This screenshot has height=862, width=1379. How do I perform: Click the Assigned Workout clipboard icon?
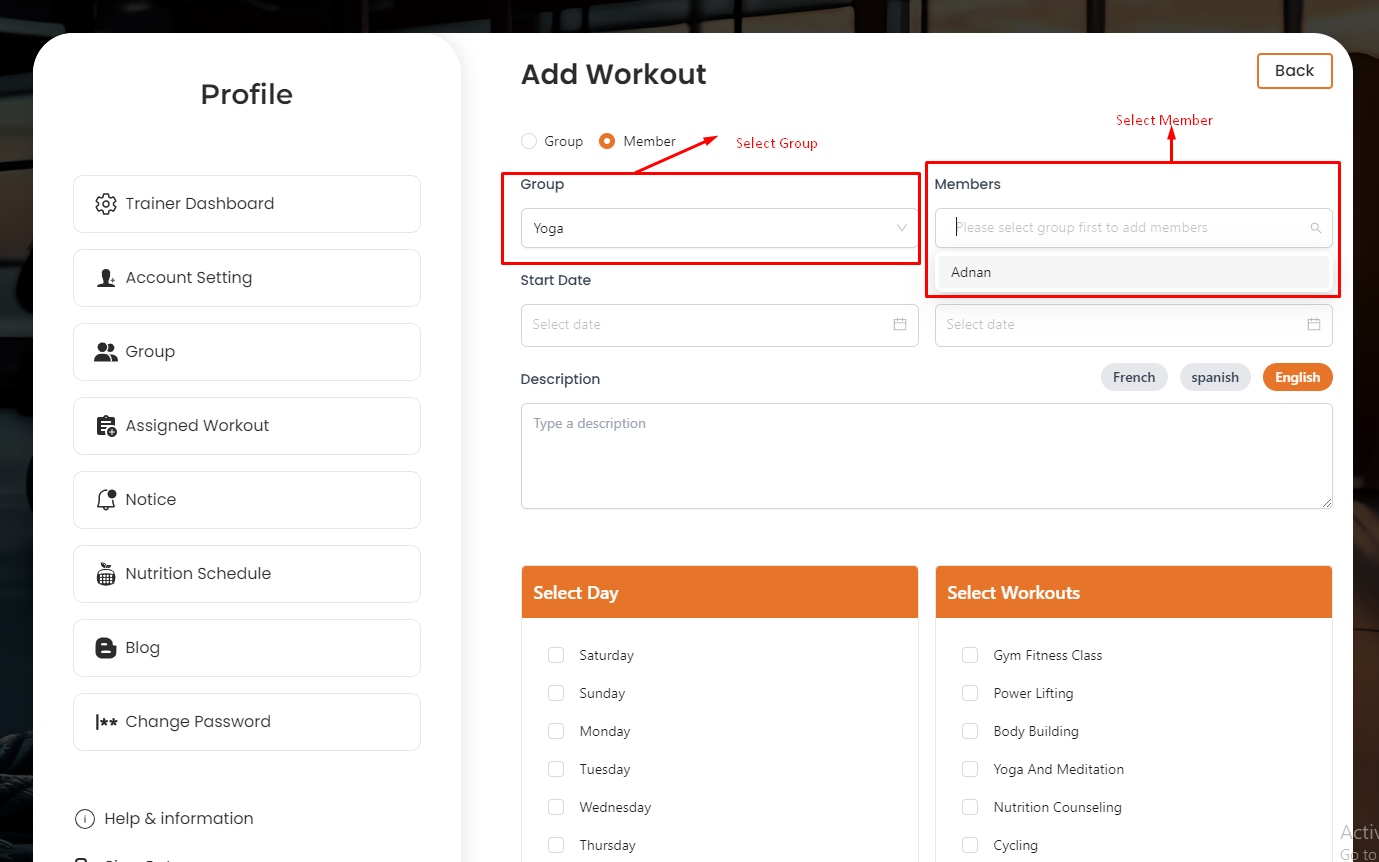point(106,426)
